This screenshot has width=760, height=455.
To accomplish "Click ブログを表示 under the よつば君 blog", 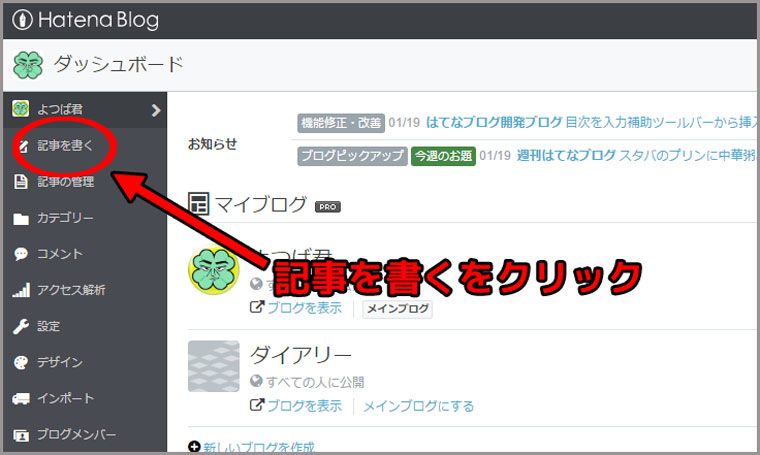I will click(304, 308).
